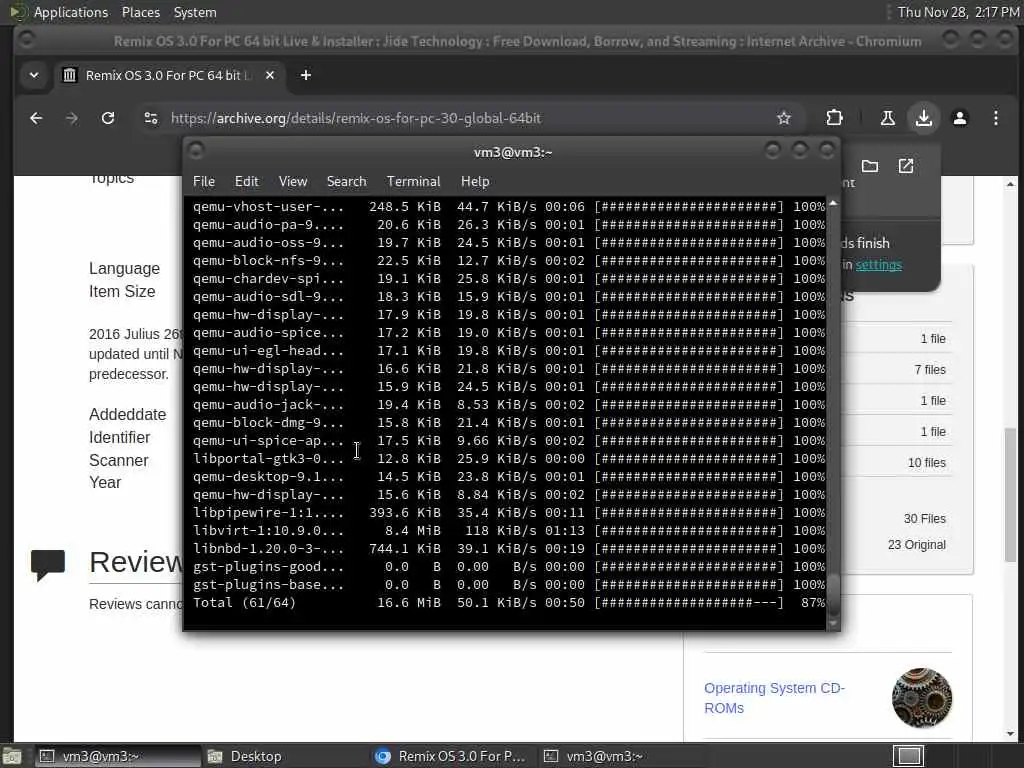Image resolution: width=1024 pixels, height=768 pixels.
Task: Click the '10 files' download entry
Action: point(927,462)
